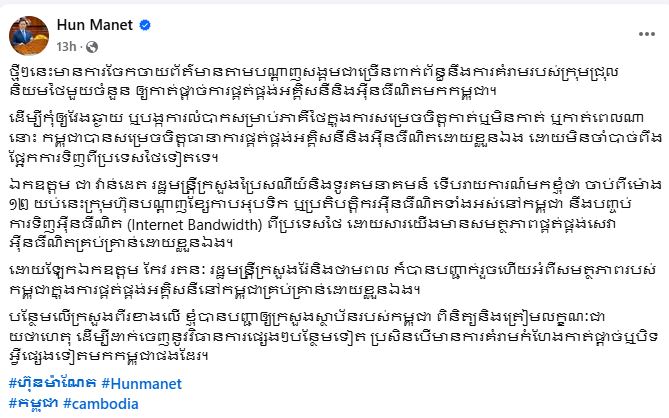Screen dimensions: 669x418
Task: Click the line starting "កម្ពុជាក្នុងការផ្គត់ផ្គង់អគ្គិសនី"
Action: 215,290
